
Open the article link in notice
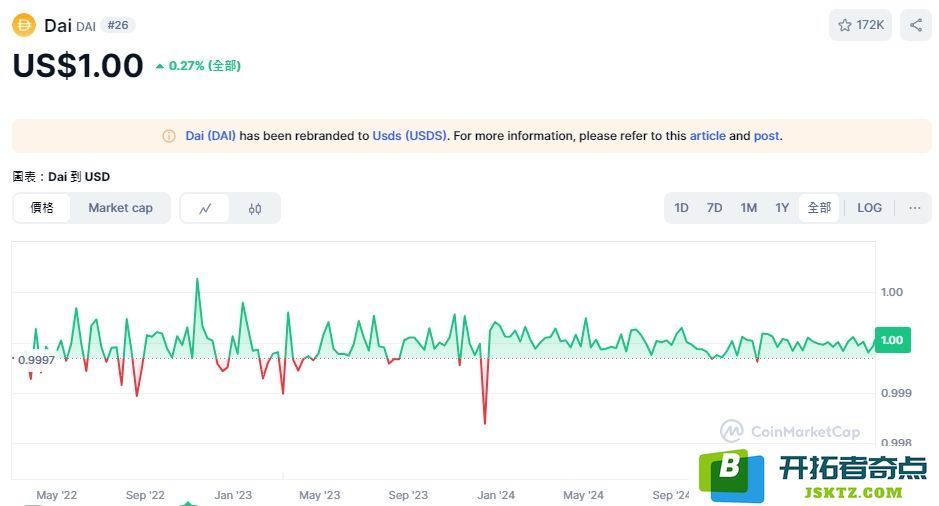pos(707,136)
